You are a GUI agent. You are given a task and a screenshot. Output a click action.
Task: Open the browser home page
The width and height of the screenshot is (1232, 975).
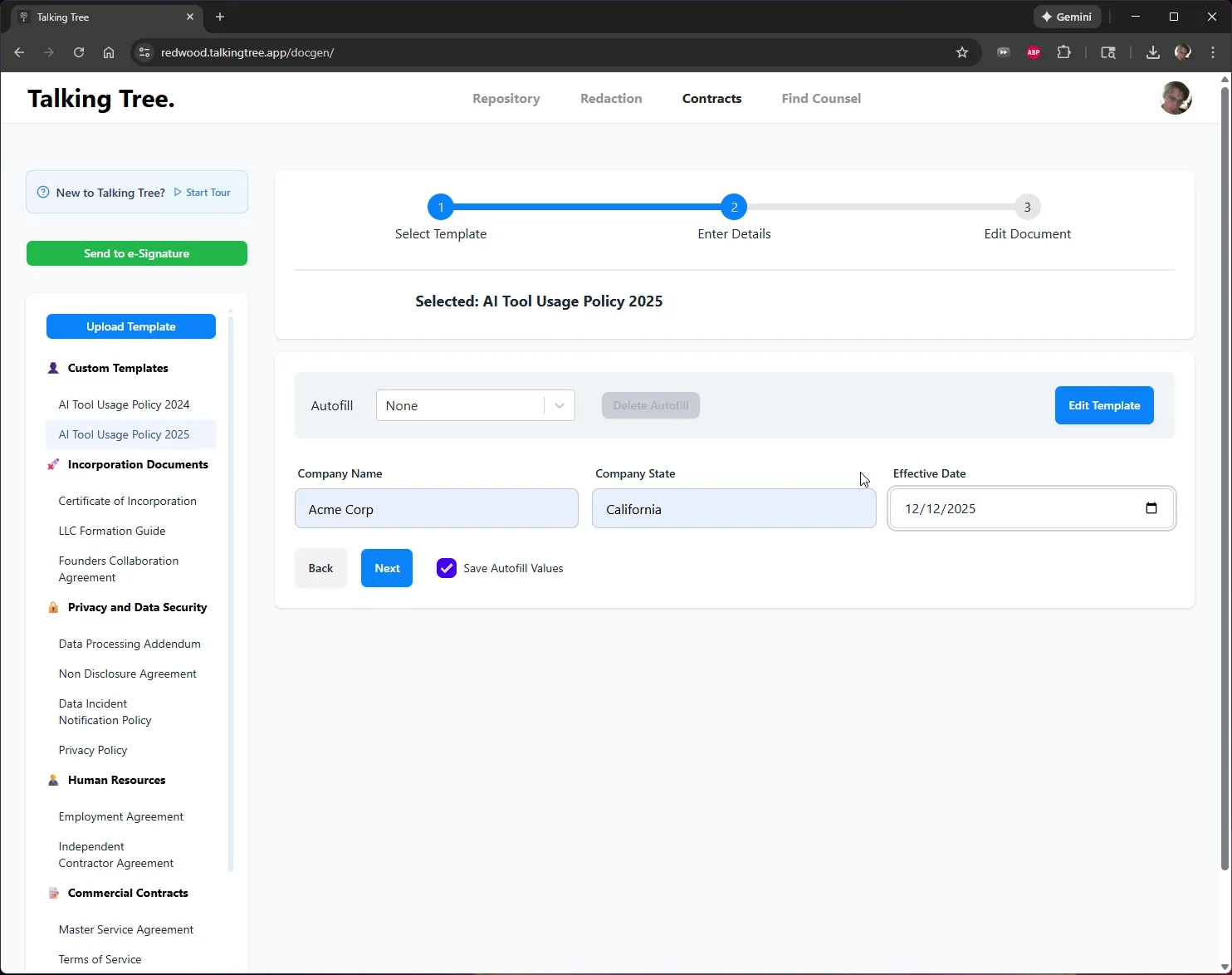tap(109, 52)
